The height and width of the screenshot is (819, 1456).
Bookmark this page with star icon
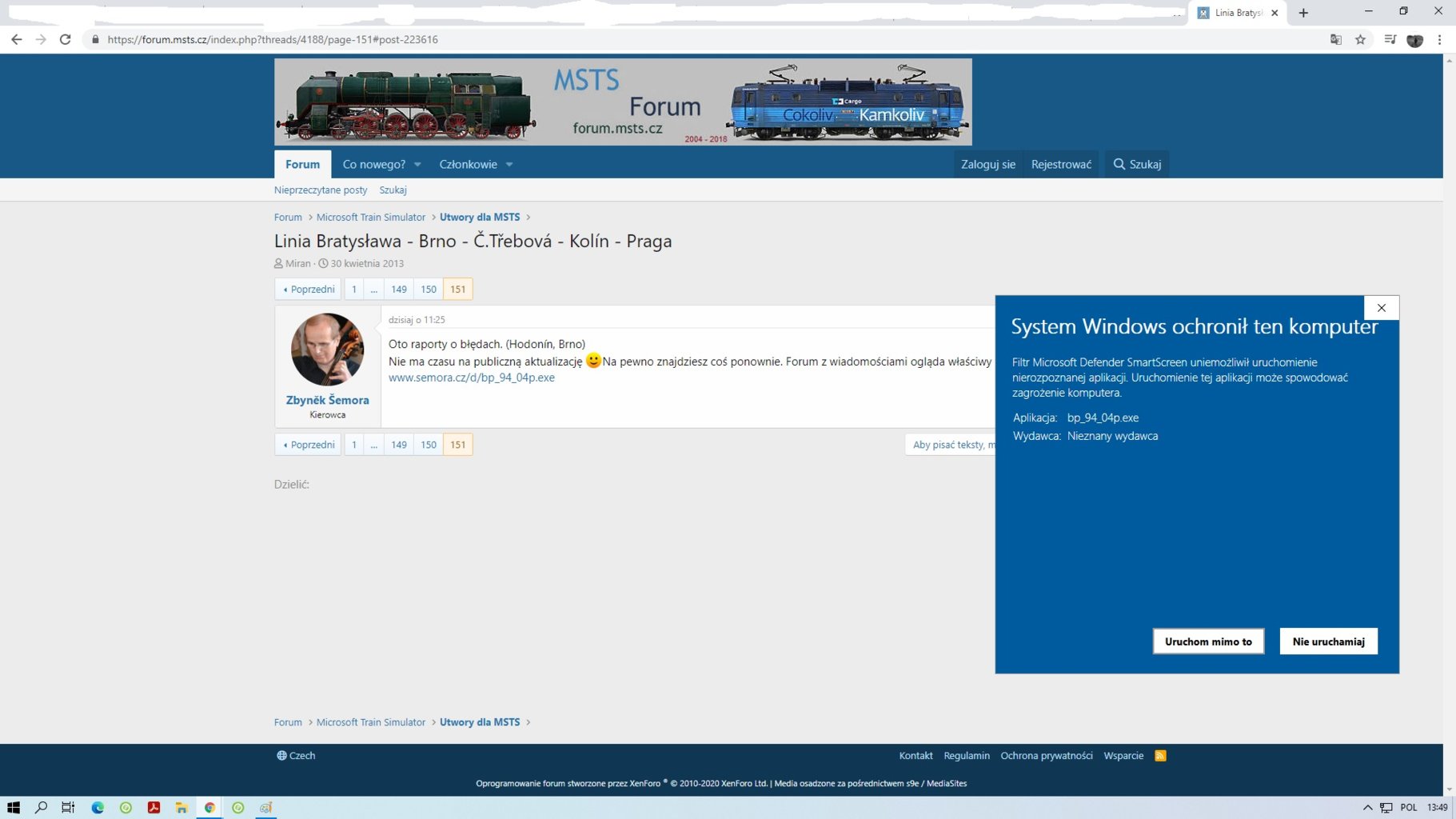pos(1360,39)
